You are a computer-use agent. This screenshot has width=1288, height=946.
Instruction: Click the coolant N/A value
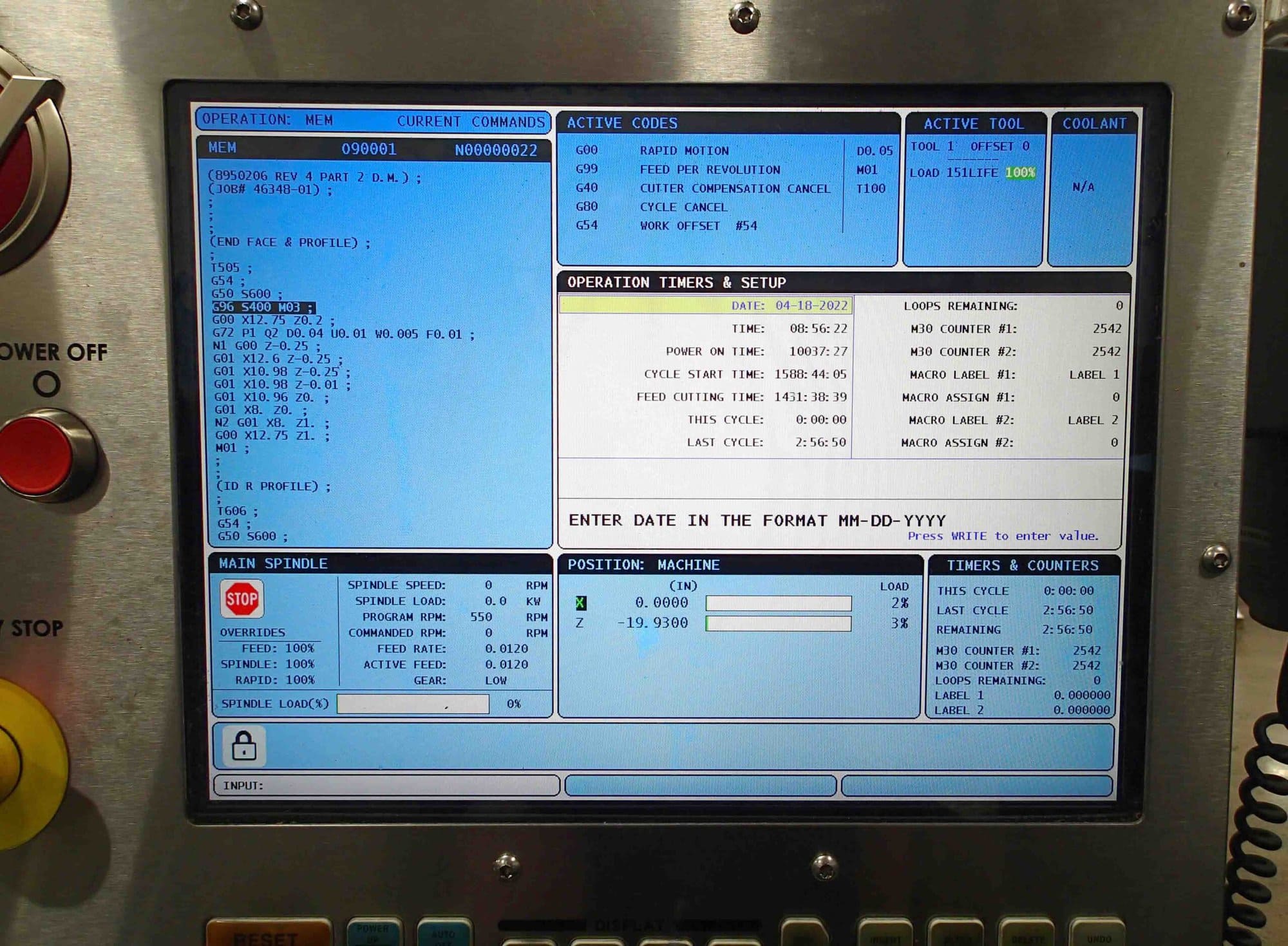coord(1083,187)
